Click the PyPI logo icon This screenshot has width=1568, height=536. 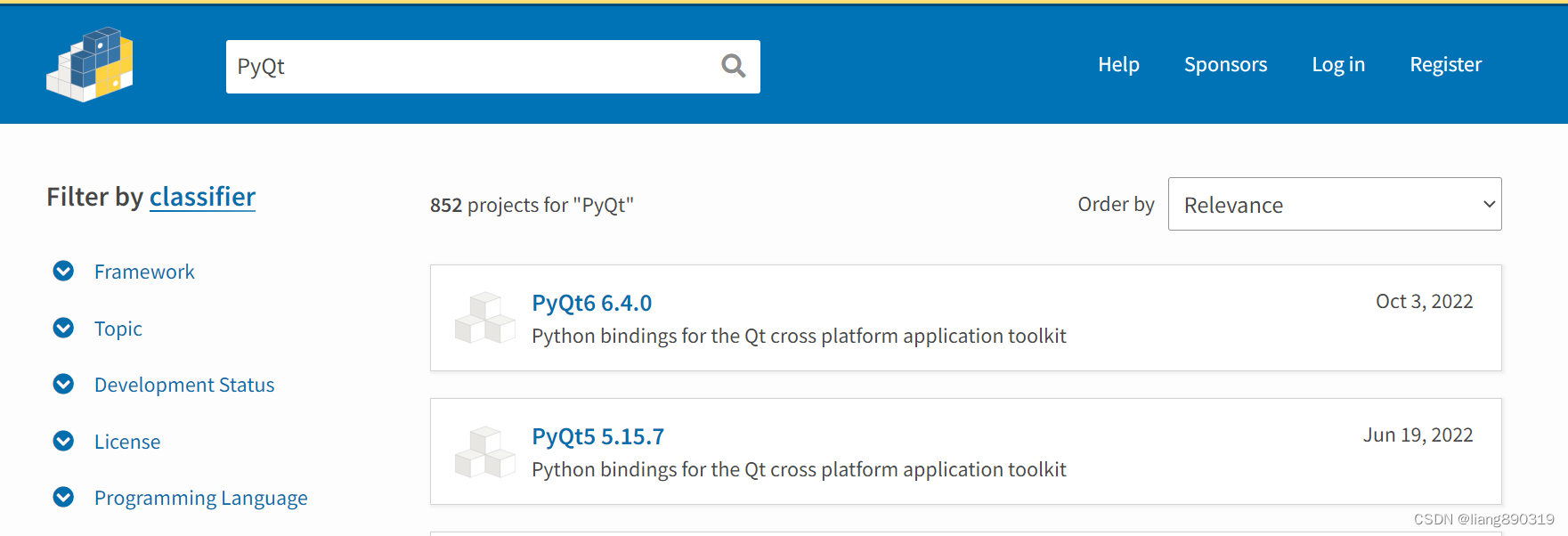click(x=90, y=65)
